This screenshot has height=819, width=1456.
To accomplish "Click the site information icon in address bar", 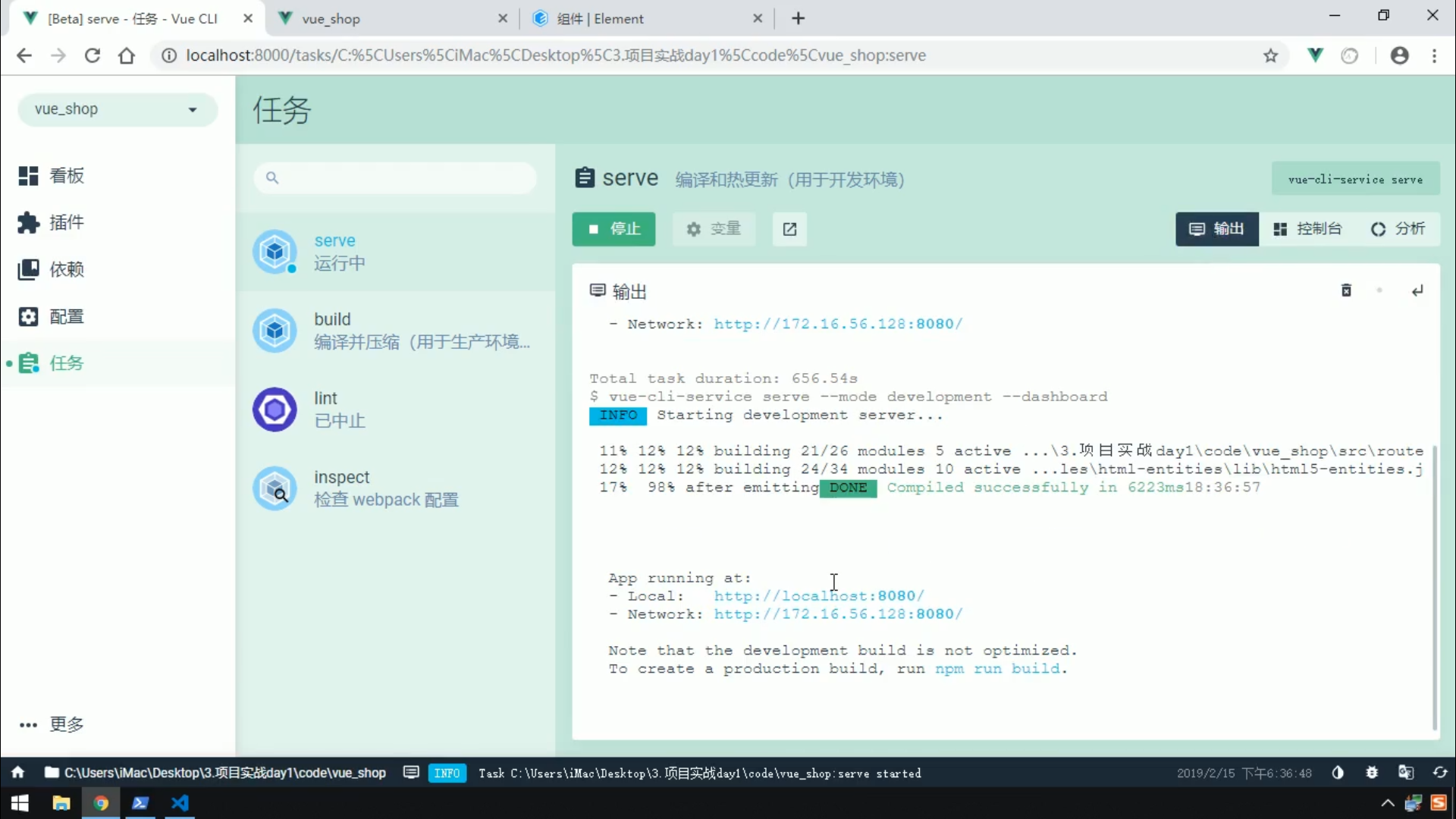I will (x=169, y=55).
